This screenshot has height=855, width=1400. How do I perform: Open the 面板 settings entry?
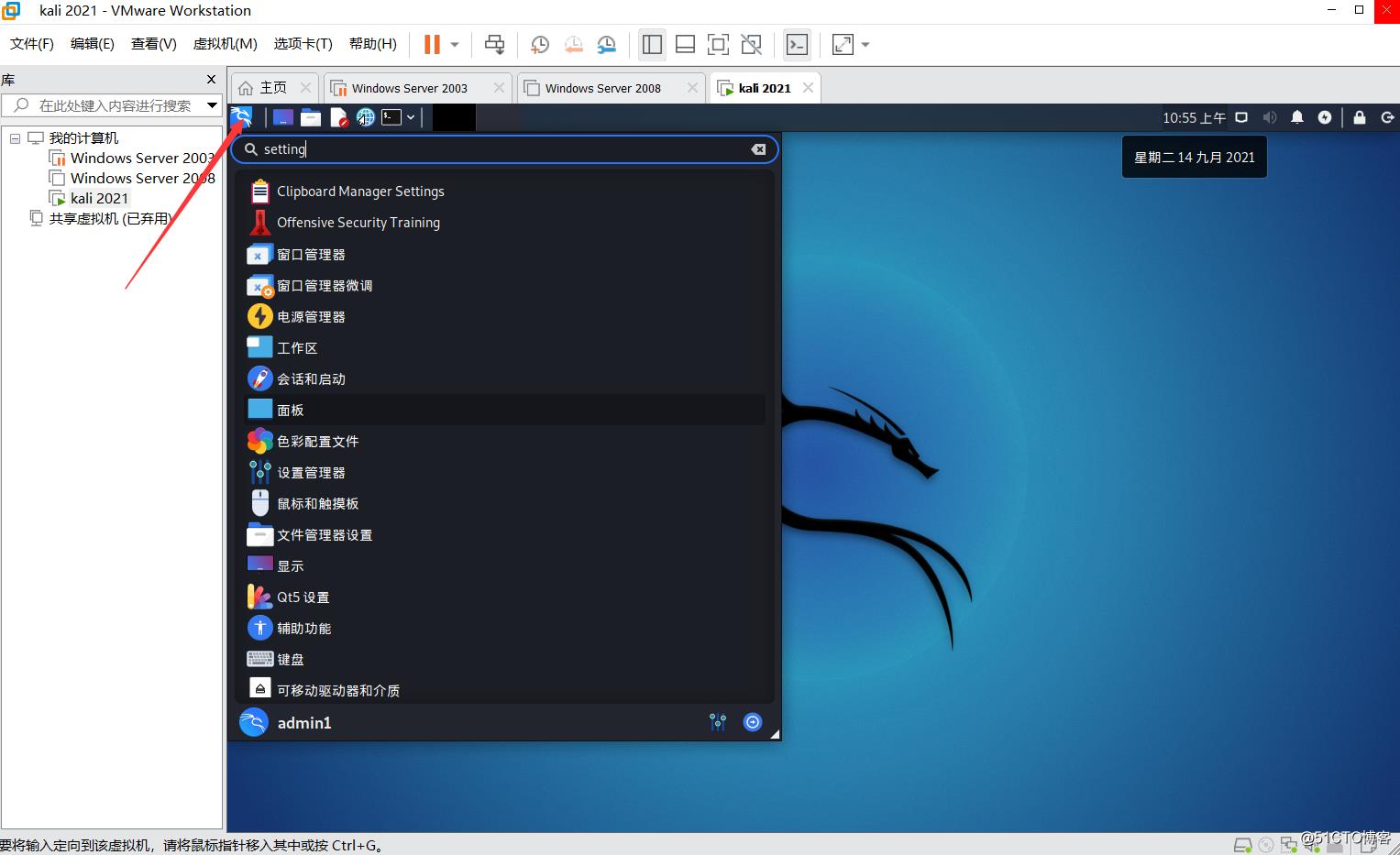click(x=506, y=410)
